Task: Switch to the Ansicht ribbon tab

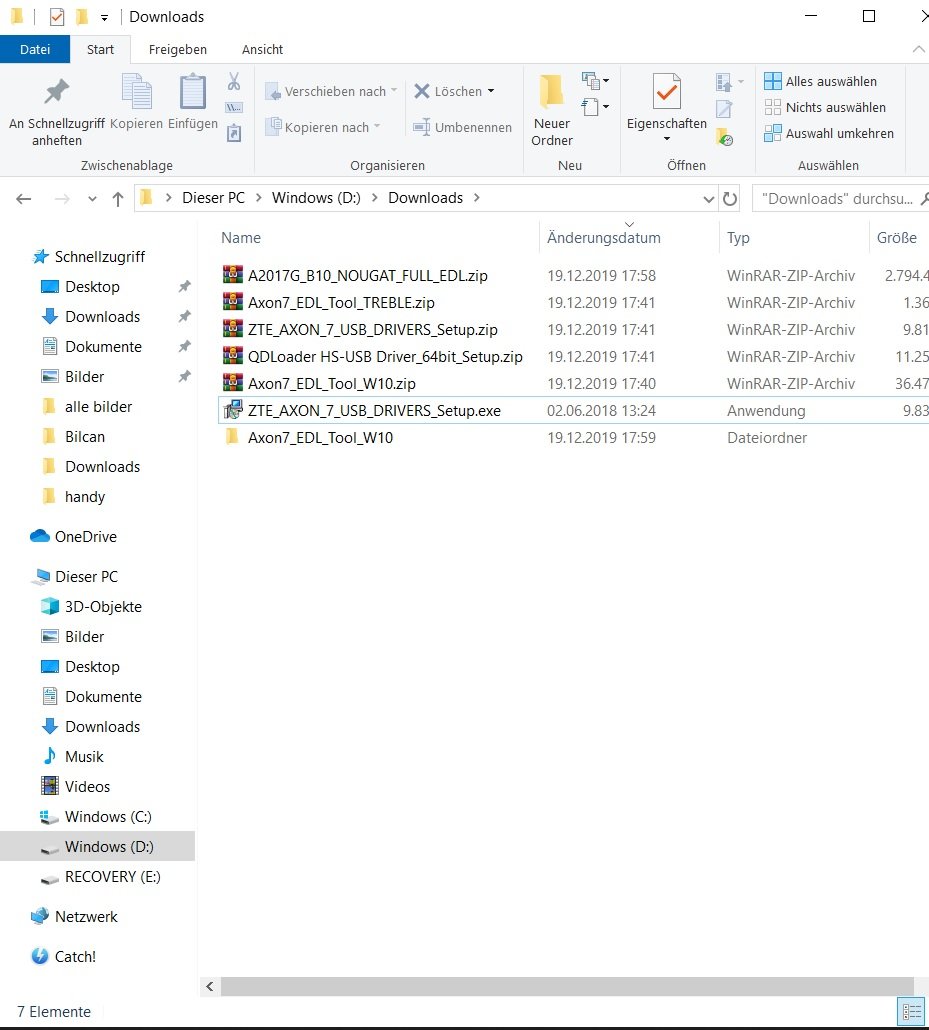Action: [x=262, y=49]
